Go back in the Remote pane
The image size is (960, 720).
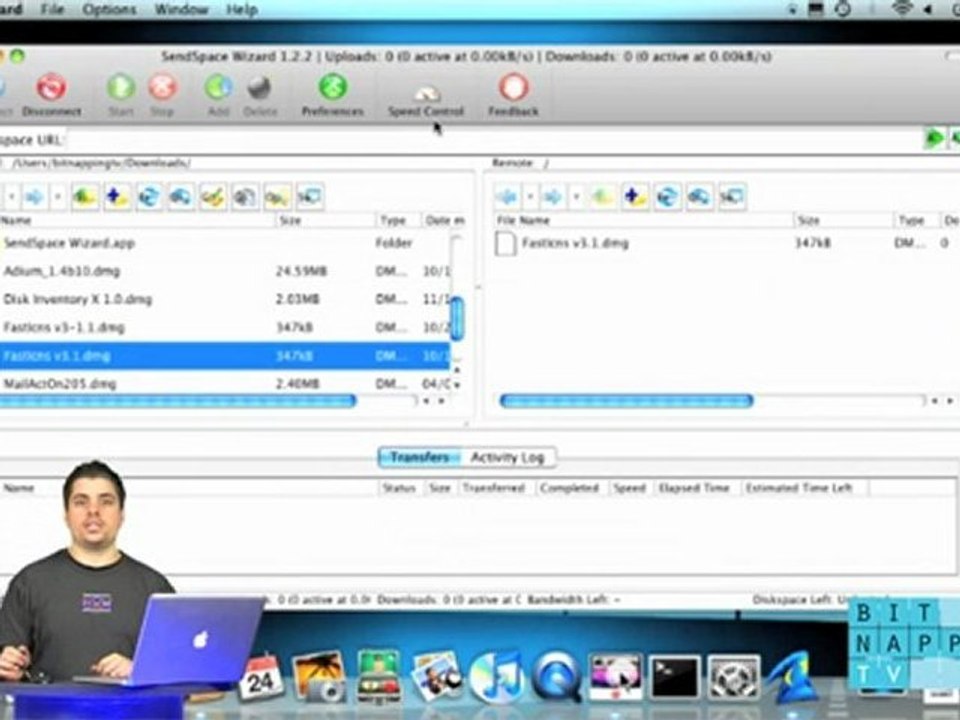[507, 197]
